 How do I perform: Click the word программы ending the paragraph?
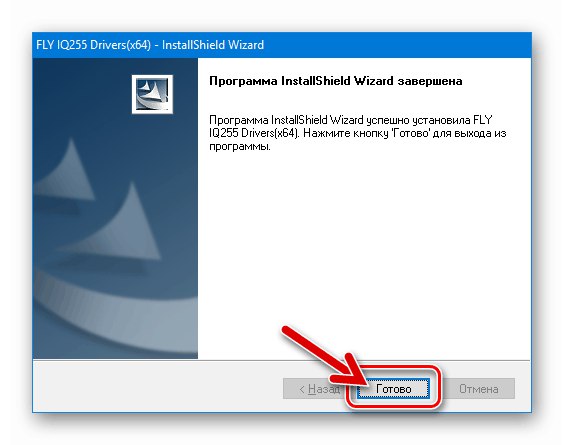240,147
